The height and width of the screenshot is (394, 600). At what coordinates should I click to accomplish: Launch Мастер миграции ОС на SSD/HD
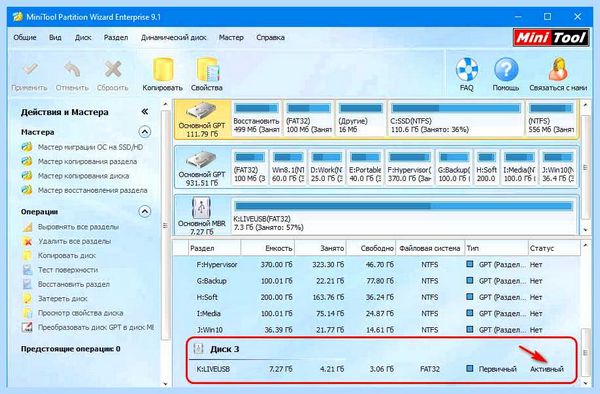(90, 147)
